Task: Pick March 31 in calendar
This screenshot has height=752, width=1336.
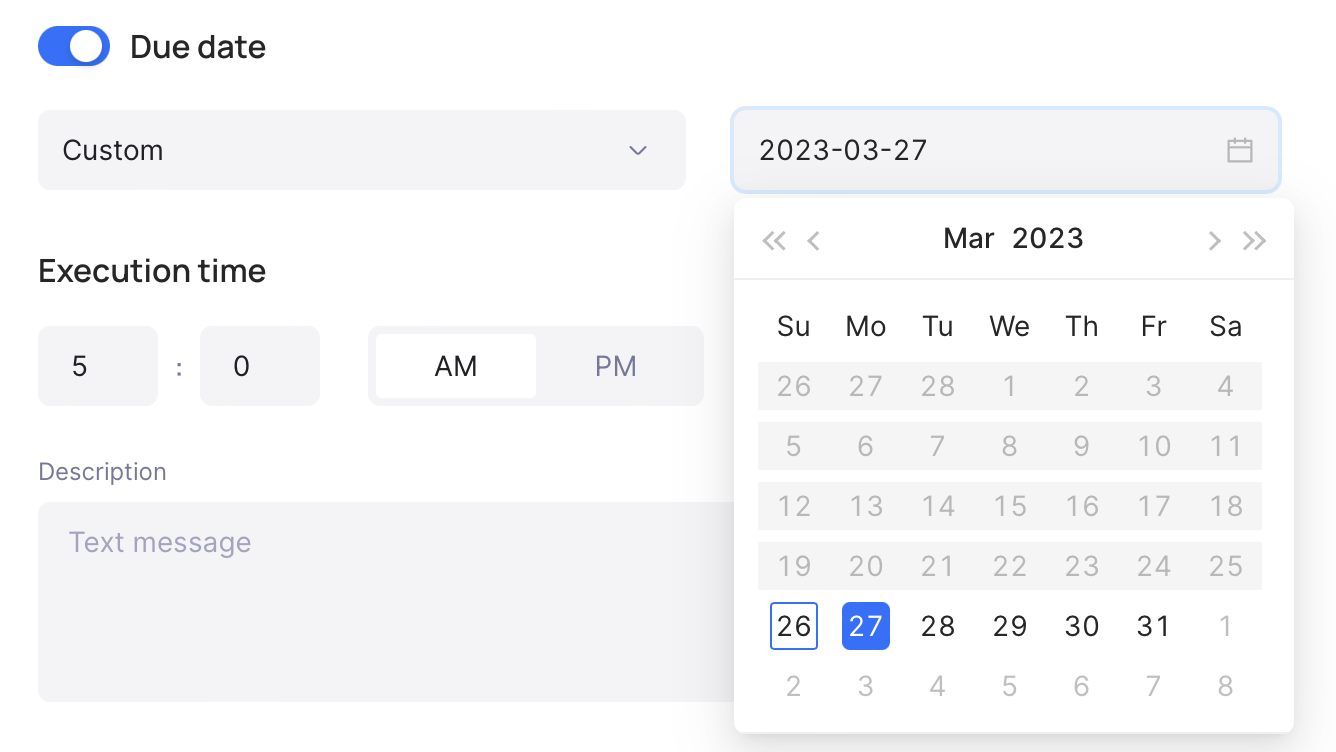Action: [x=1153, y=626]
